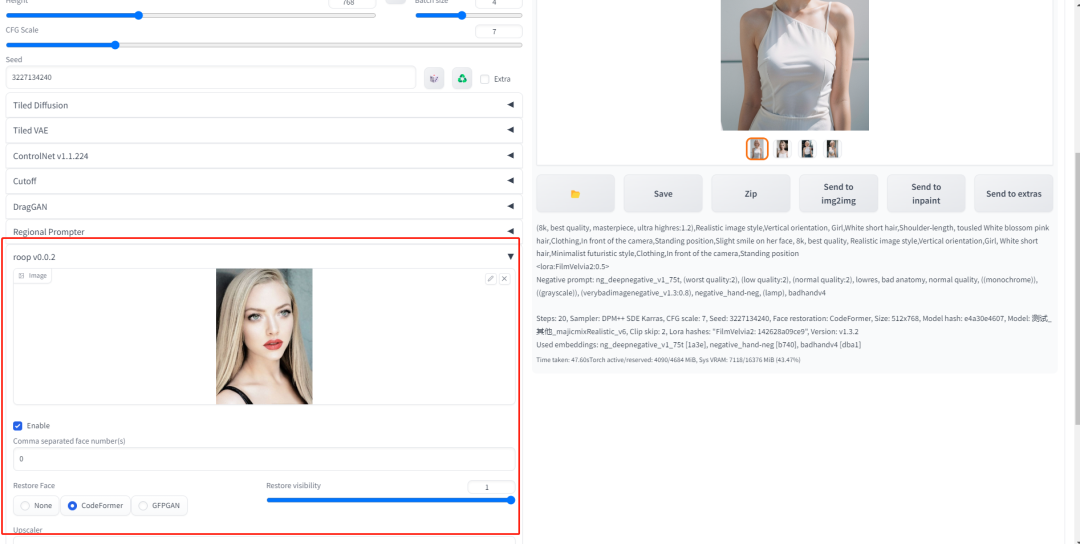Adjust the Height slider
Viewport: 1080px width, 544px height.
coord(191,15)
